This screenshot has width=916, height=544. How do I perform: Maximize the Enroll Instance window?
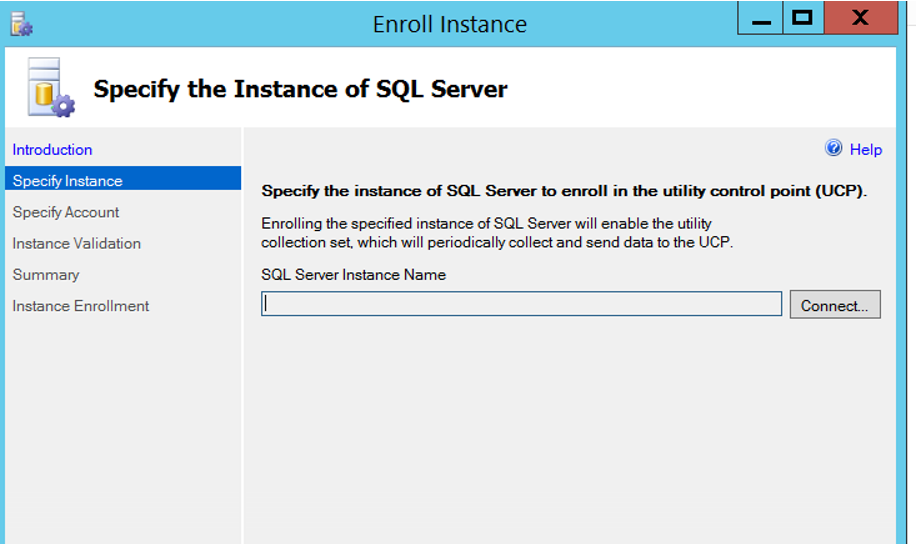pyautogui.click(x=803, y=18)
